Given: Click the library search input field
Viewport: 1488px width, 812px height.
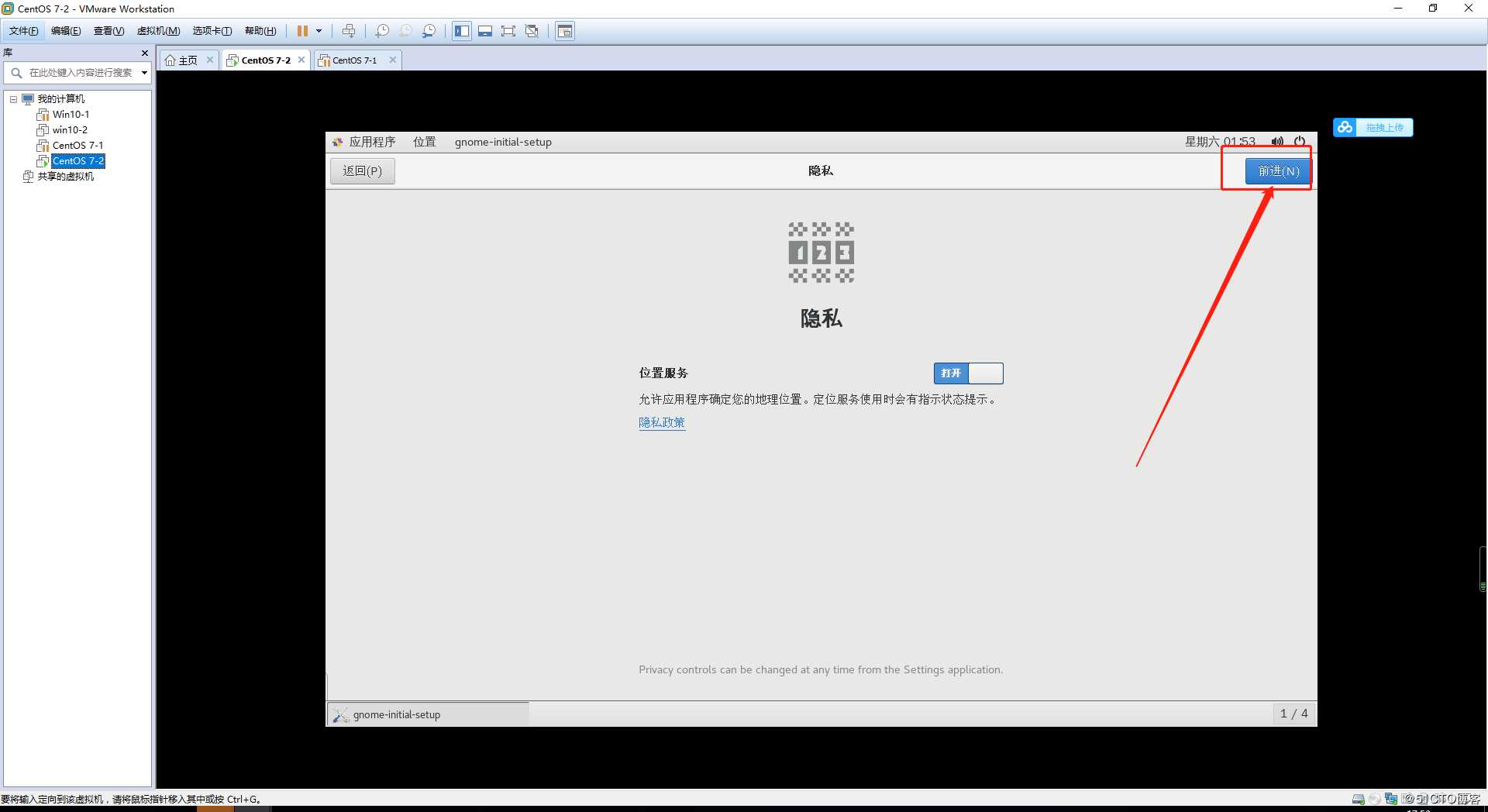Looking at the screenshot, I should pos(80,73).
